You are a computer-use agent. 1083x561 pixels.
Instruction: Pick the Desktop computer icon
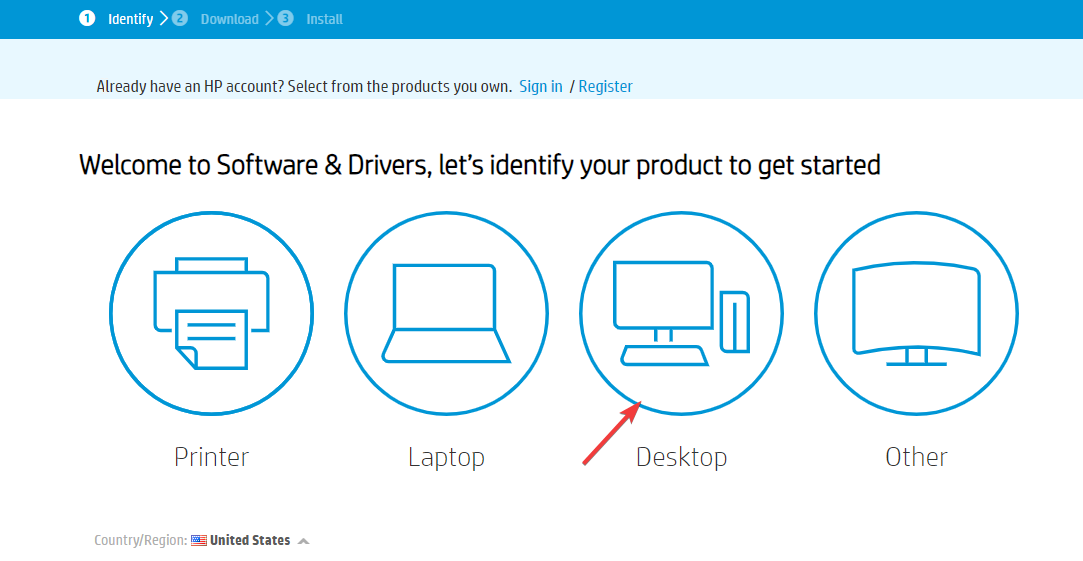coord(681,313)
